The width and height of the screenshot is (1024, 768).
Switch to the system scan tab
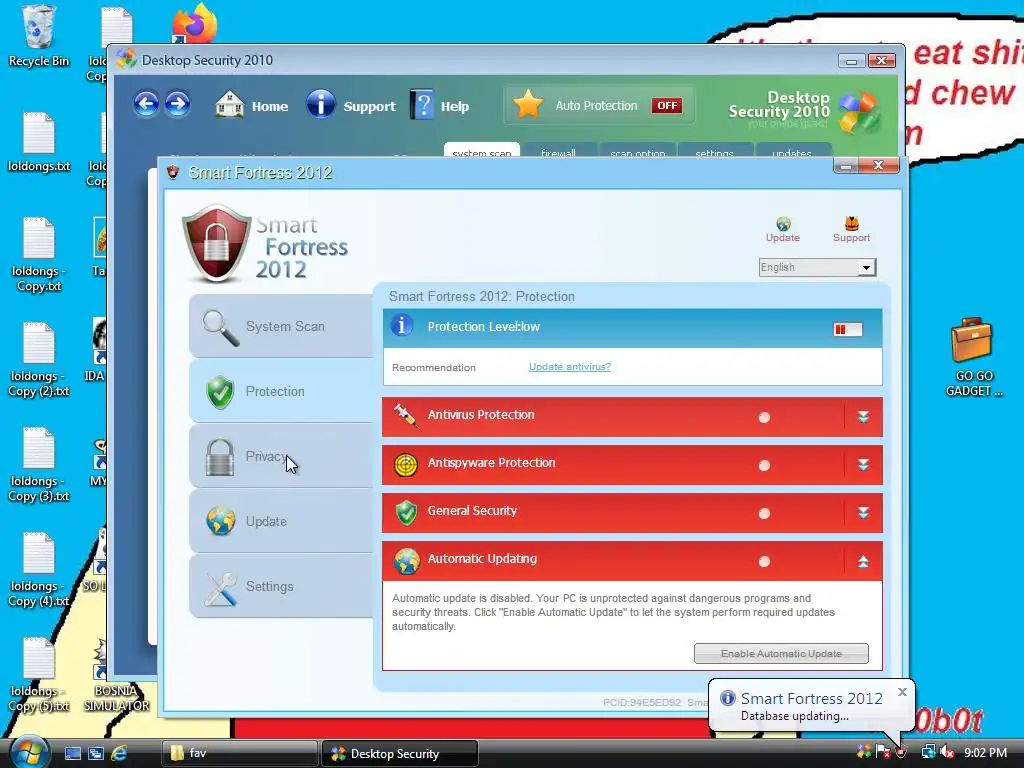click(x=481, y=151)
